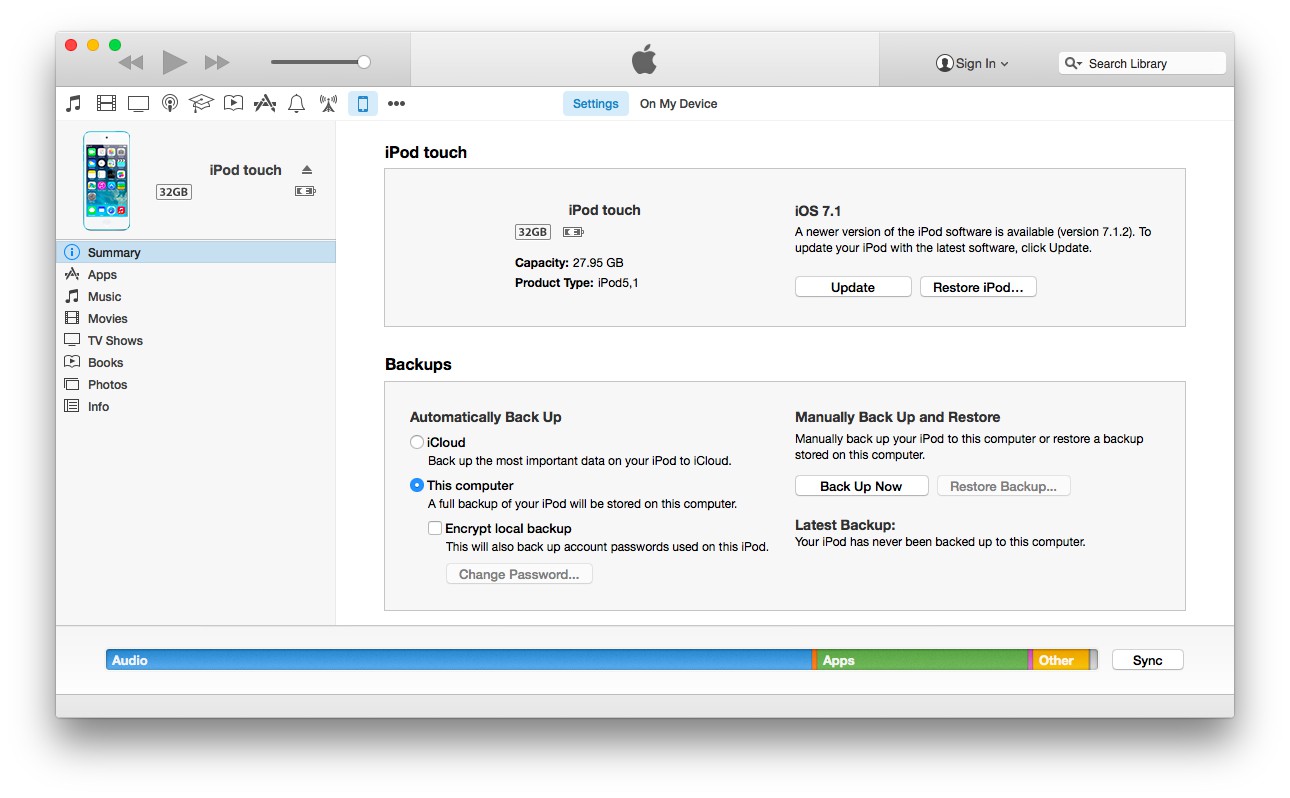Click the Books icon in sidebar
The height and width of the screenshot is (798, 1290).
click(71, 362)
